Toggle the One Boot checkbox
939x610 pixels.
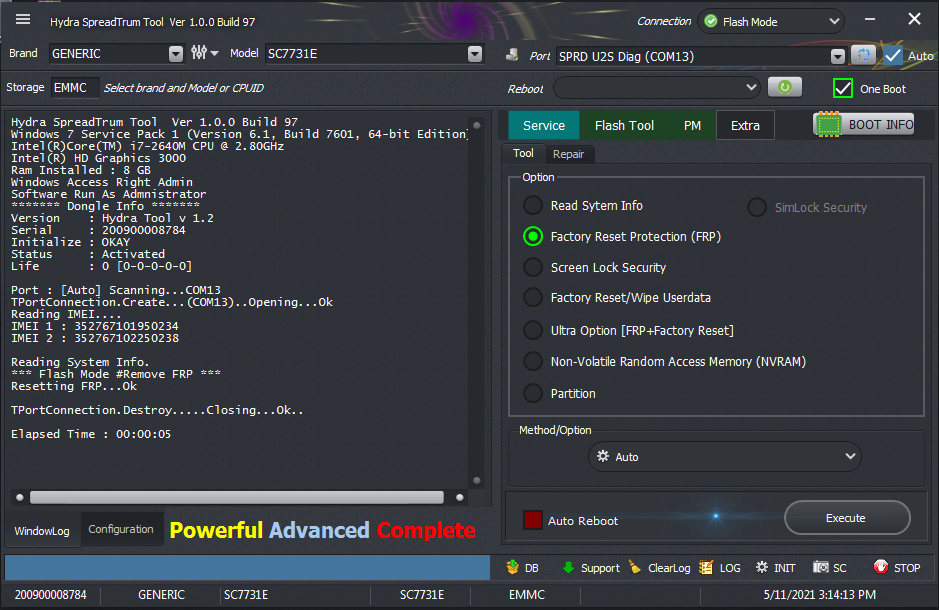pyautogui.click(x=843, y=89)
